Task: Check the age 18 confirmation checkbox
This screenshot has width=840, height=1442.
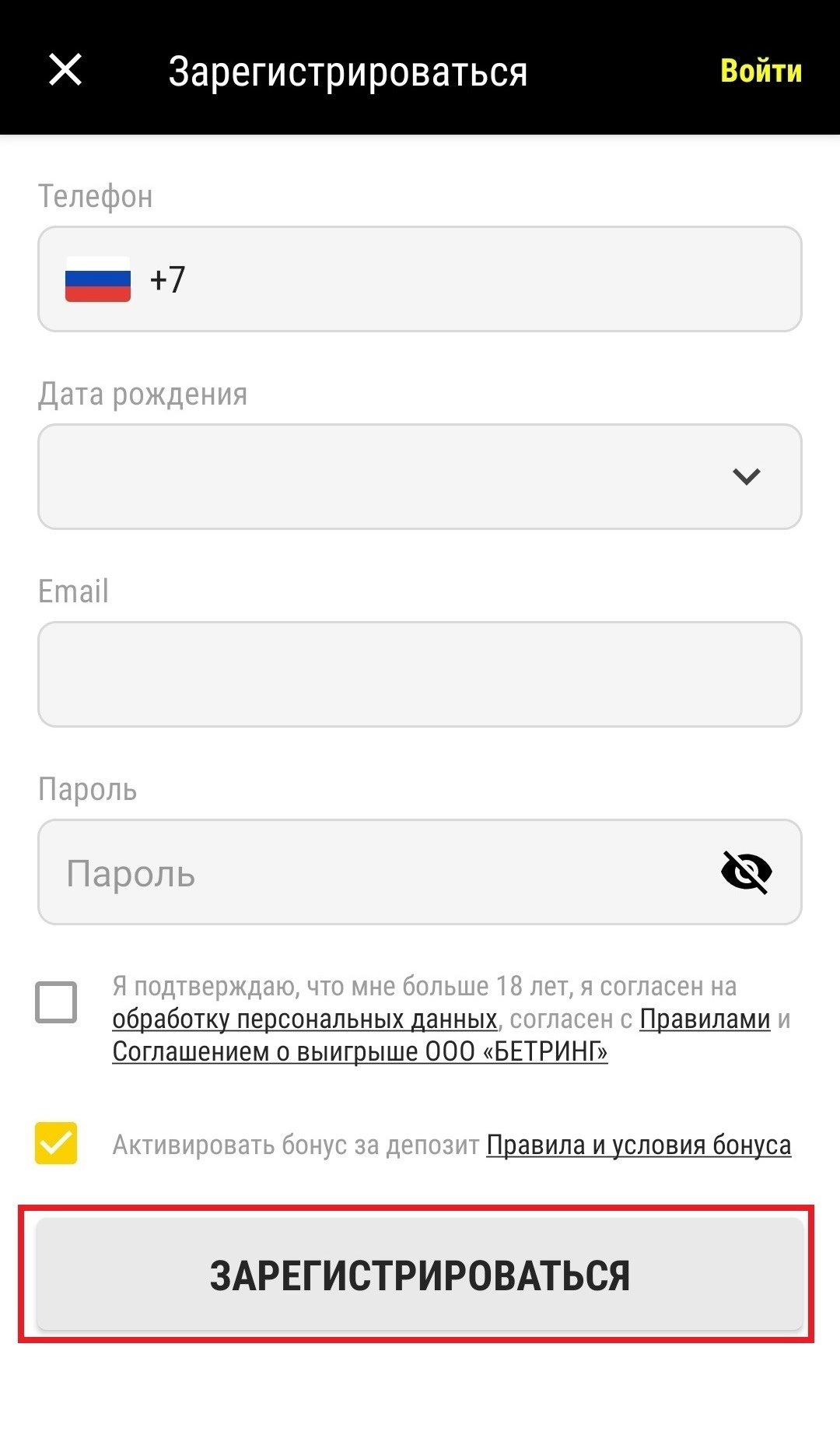Action: [56, 1002]
